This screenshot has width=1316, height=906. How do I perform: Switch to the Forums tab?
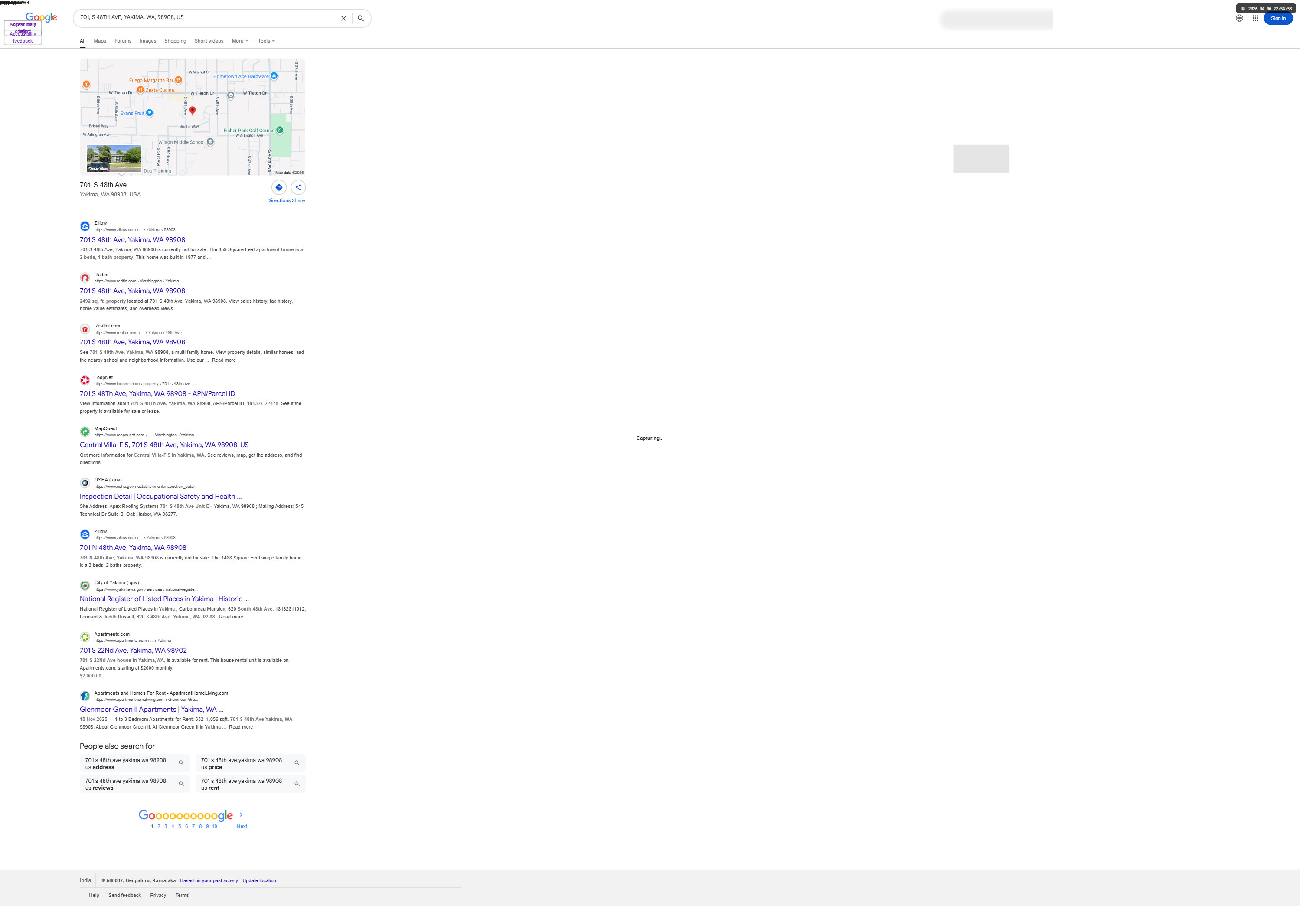coord(123,41)
